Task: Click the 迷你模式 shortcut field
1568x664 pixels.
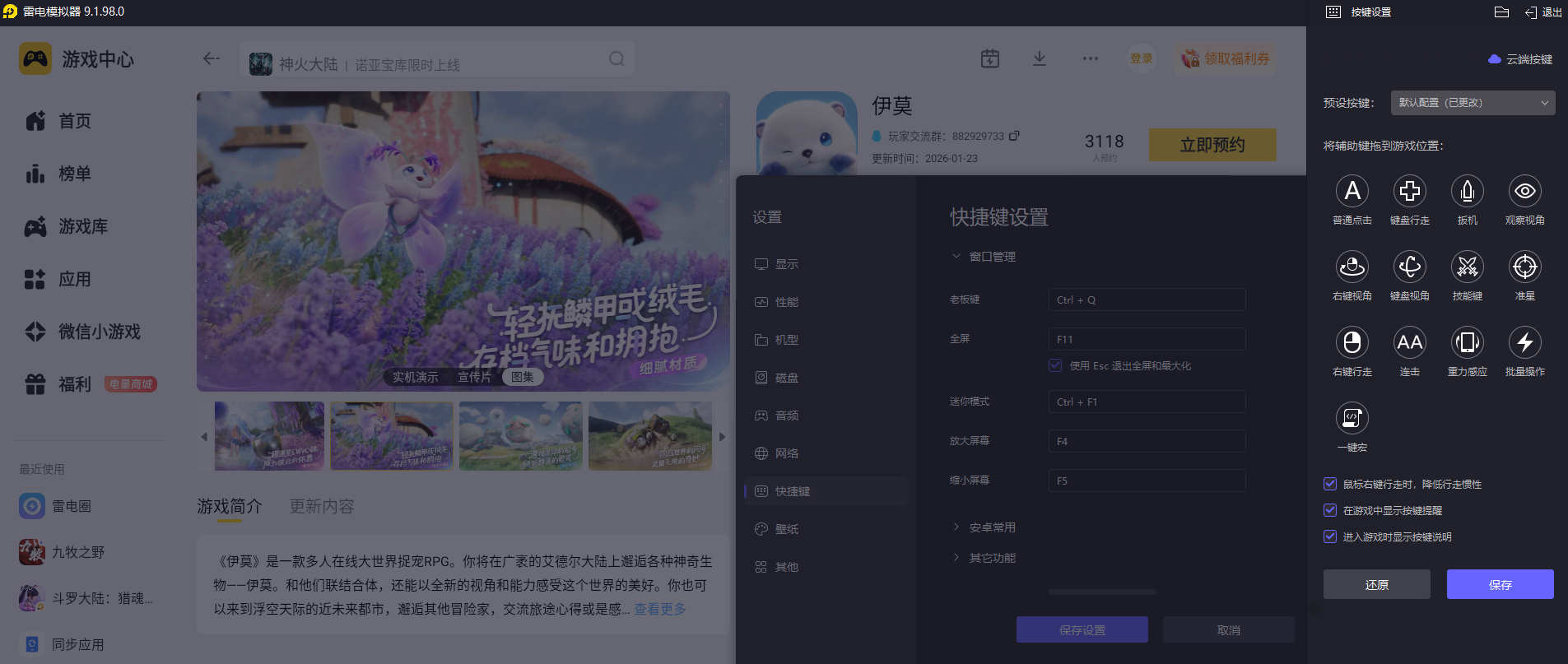Action: 1147,402
